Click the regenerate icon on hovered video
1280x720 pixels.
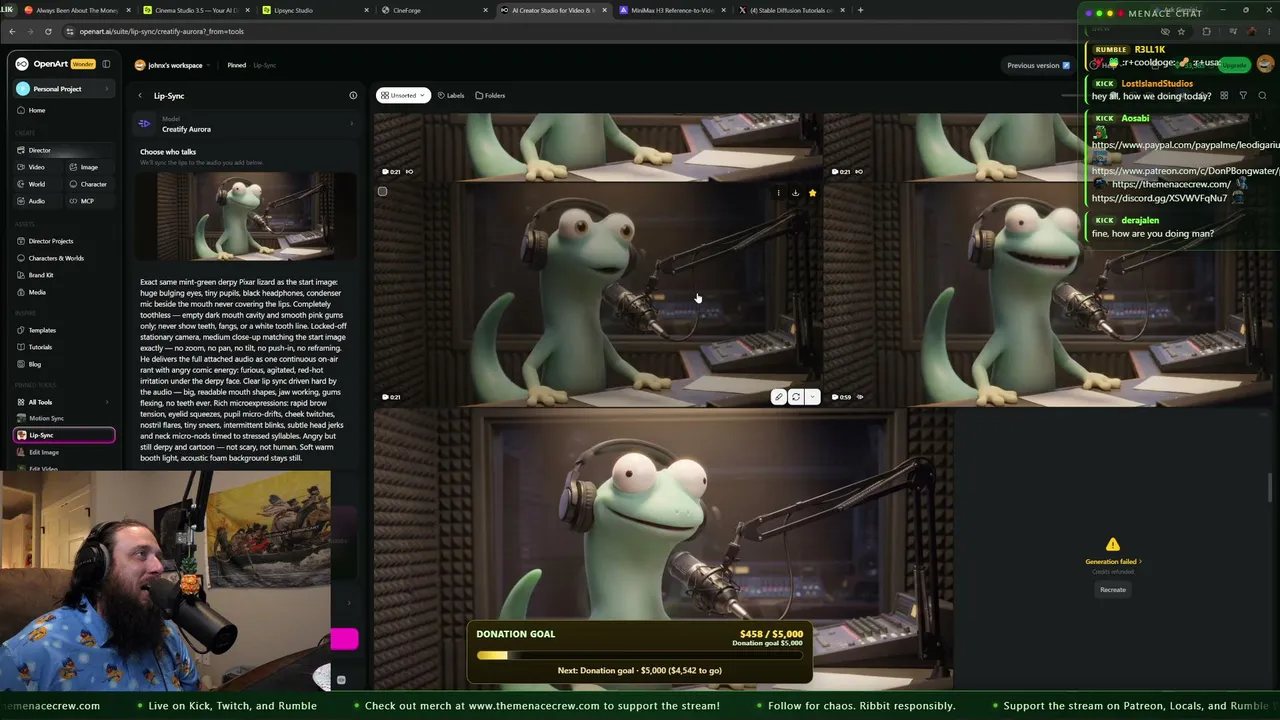tap(796, 397)
